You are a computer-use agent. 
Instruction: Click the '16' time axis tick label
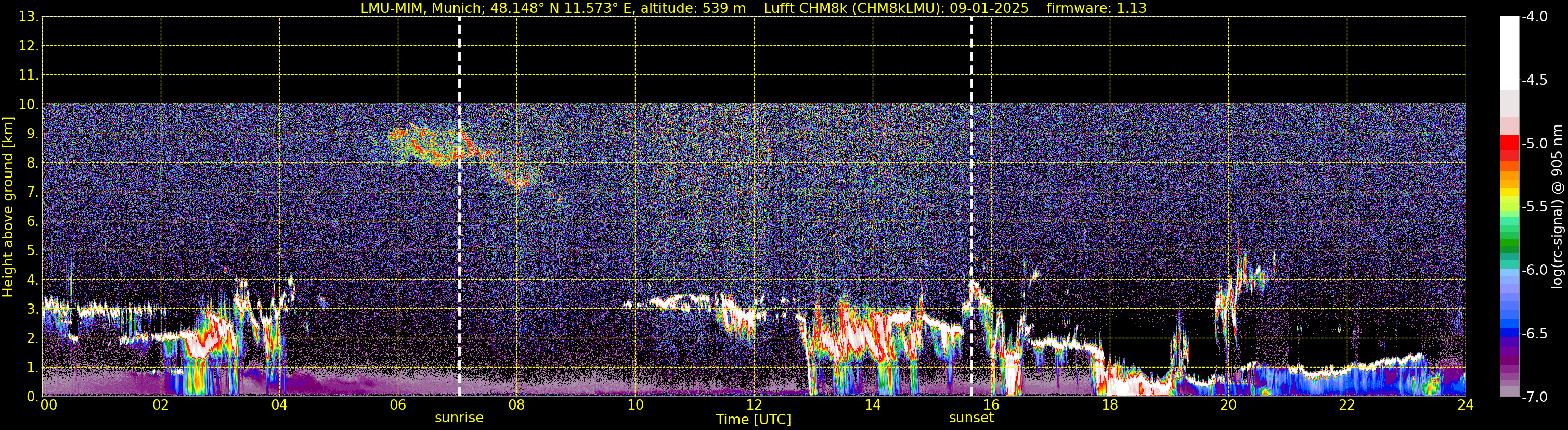[x=992, y=405]
